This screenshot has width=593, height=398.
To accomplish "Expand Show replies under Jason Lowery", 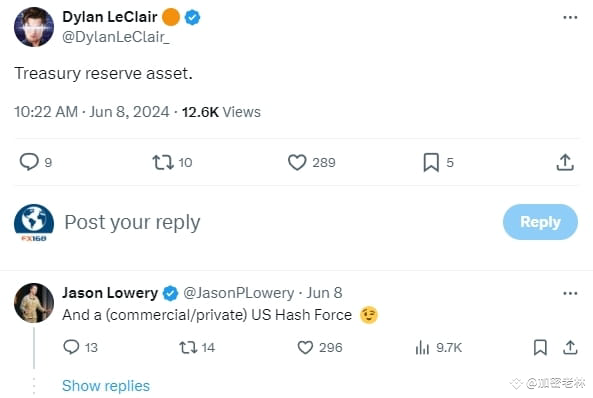I will tap(106, 386).
